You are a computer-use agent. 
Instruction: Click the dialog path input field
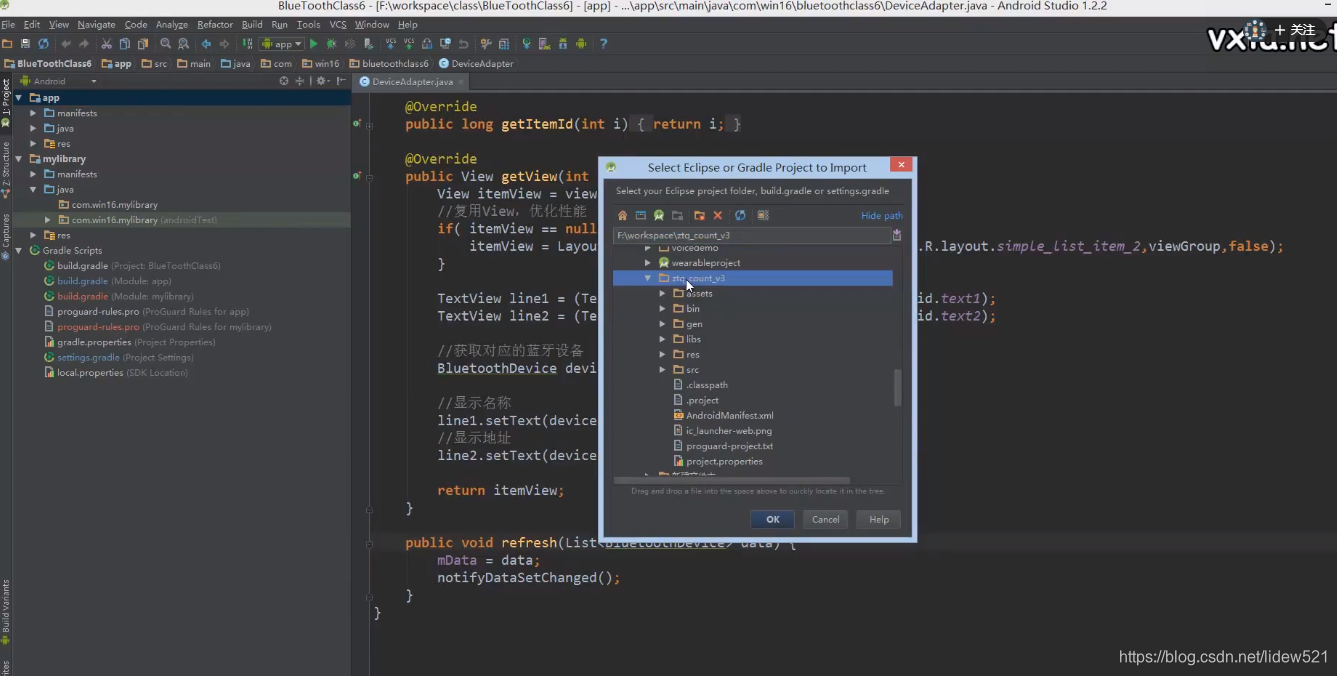tap(752, 236)
